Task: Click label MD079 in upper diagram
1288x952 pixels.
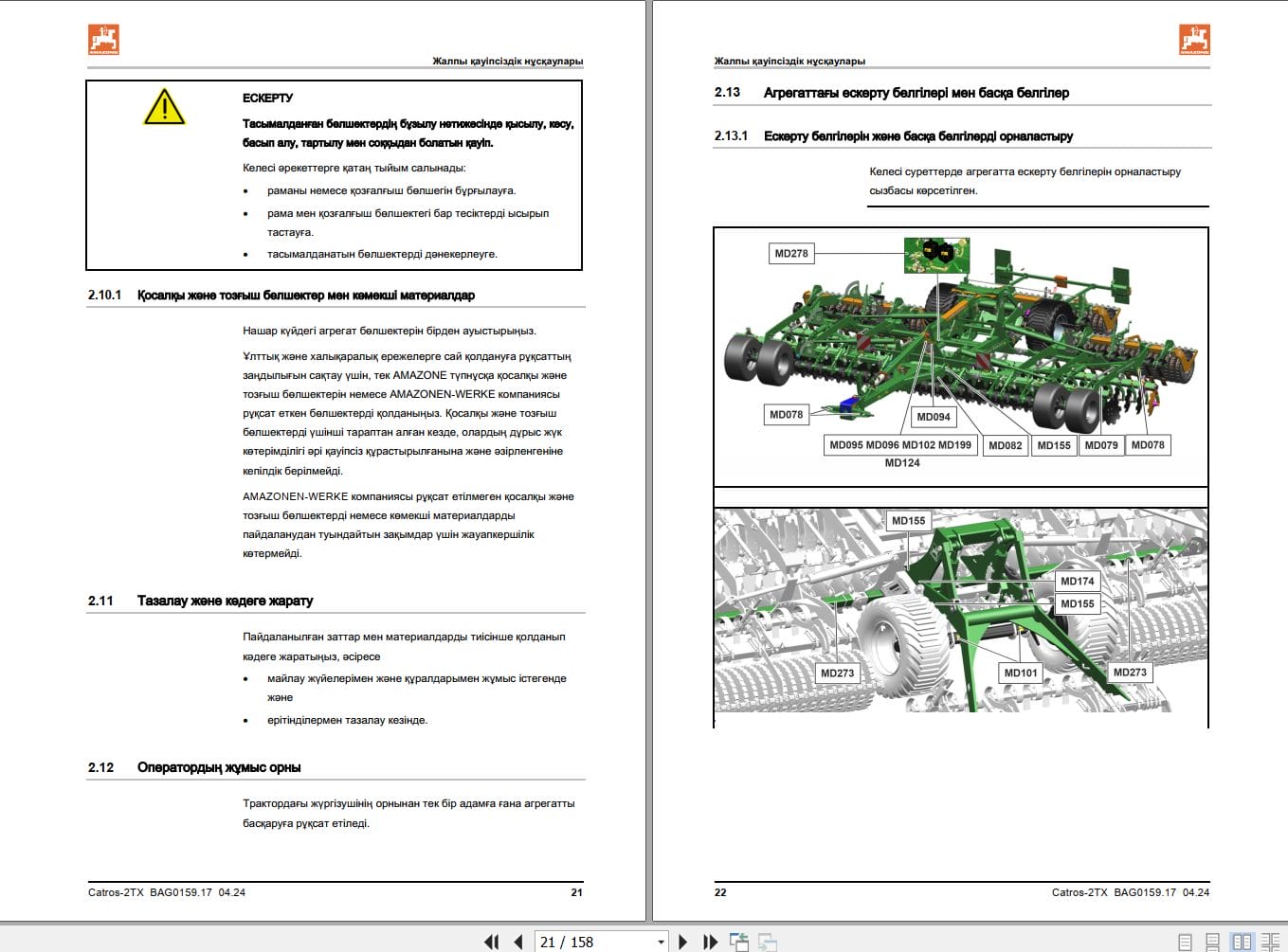Action: 1101,445
